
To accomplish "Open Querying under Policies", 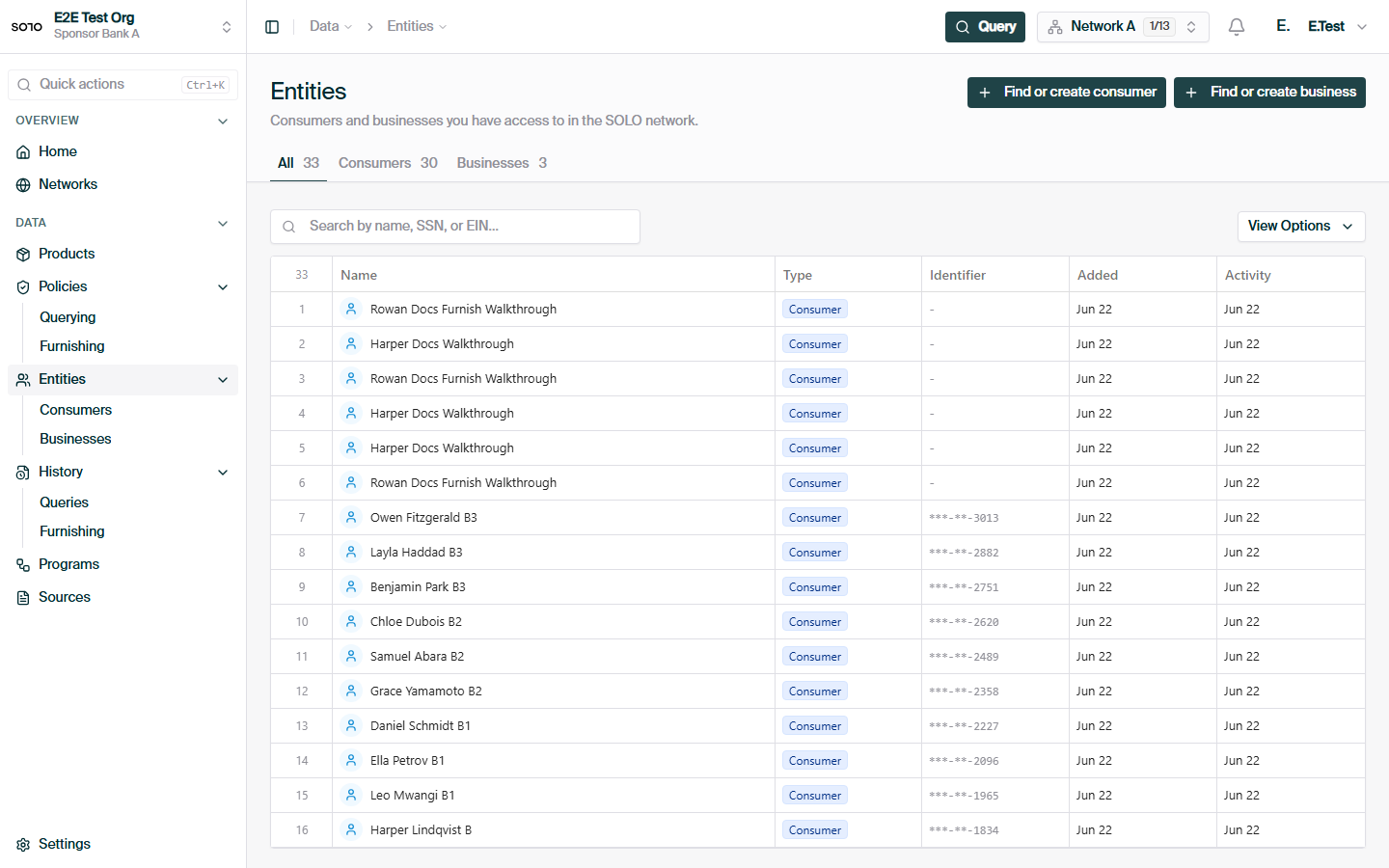I will tap(68, 317).
